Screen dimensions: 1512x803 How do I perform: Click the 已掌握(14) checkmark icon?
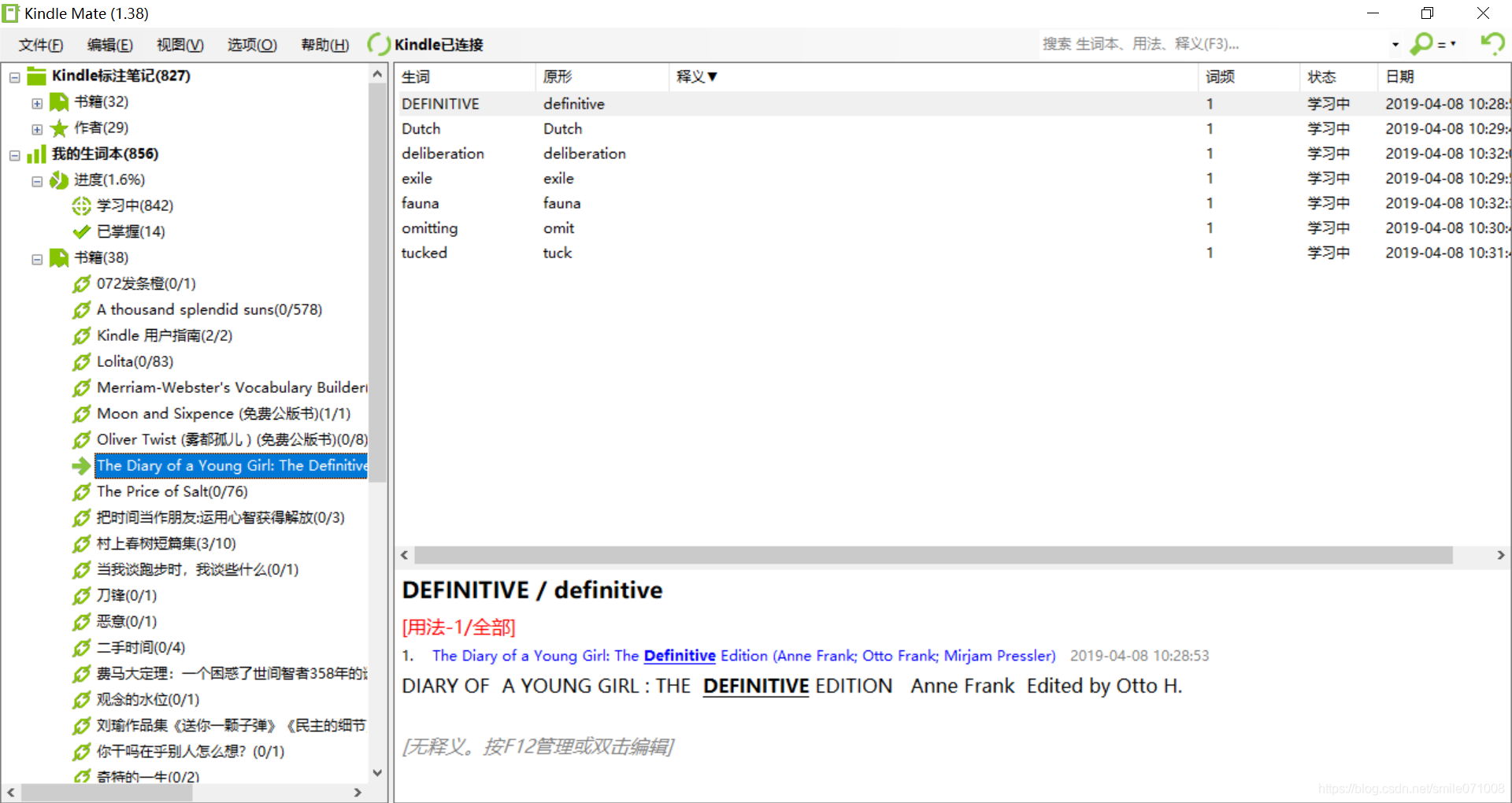pos(81,231)
